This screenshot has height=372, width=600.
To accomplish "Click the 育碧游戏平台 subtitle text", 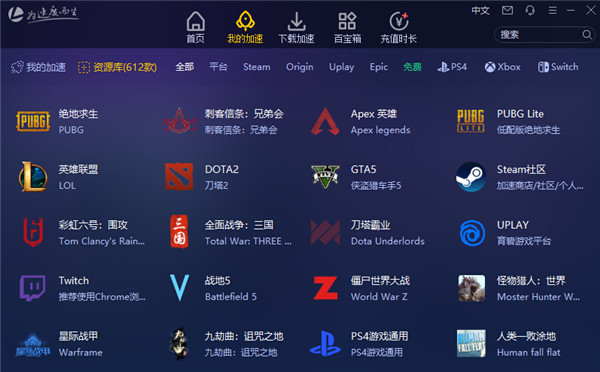I will tap(524, 241).
